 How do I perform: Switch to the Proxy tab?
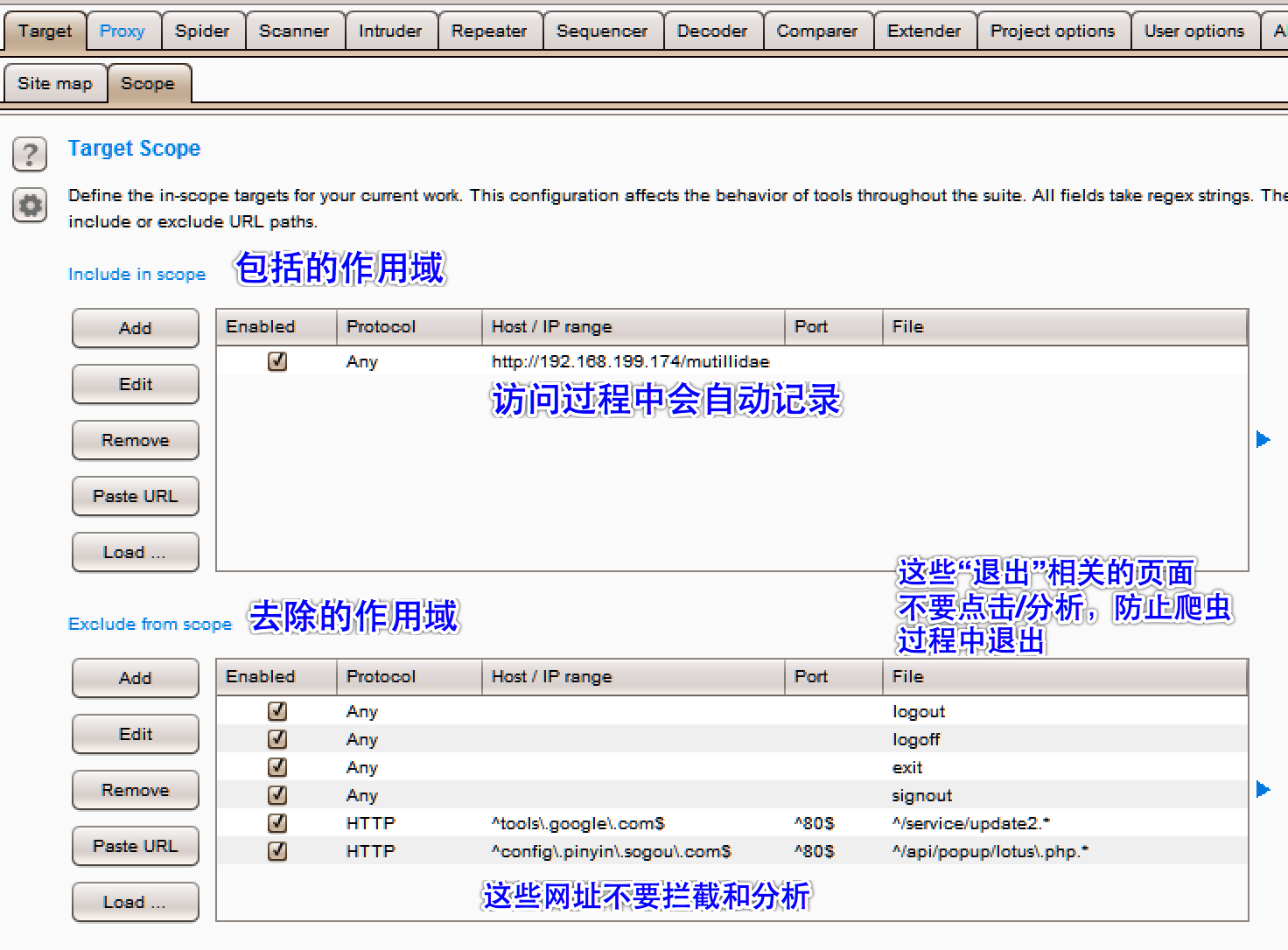point(122,30)
